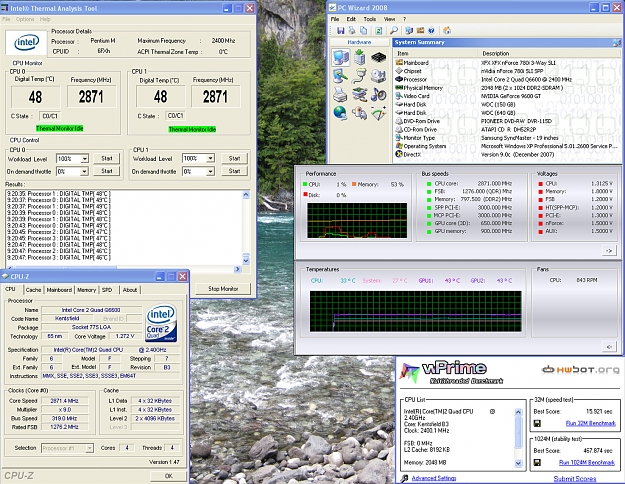Screen dimensions: 625x484
Task: Click the Run 32M Benchmark link
Action: (x=590, y=423)
